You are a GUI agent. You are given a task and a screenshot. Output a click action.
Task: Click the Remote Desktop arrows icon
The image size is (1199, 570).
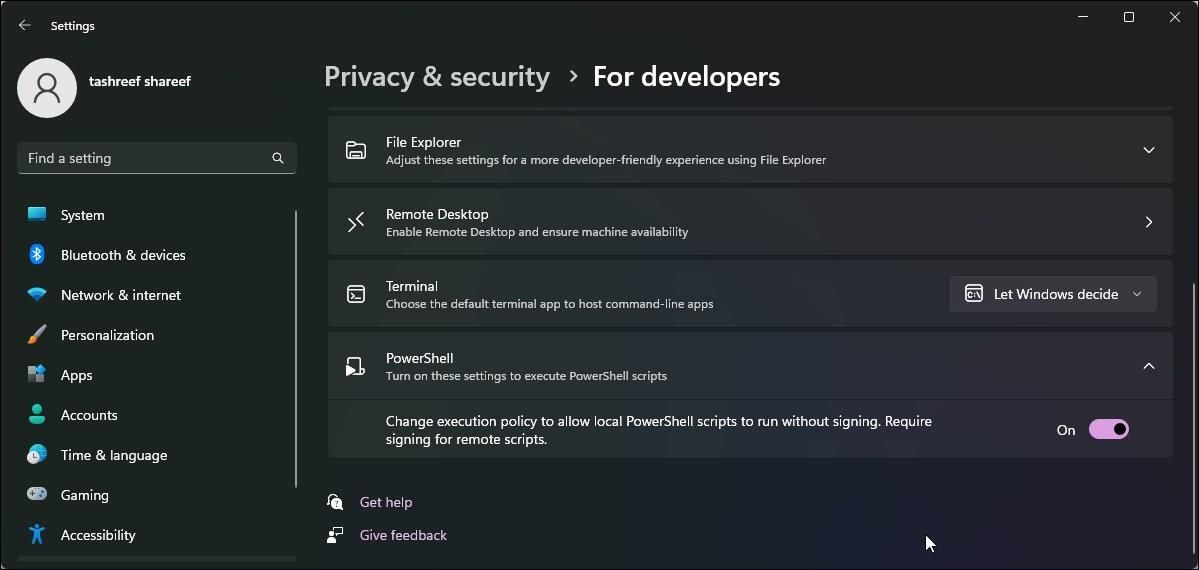click(x=356, y=222)
